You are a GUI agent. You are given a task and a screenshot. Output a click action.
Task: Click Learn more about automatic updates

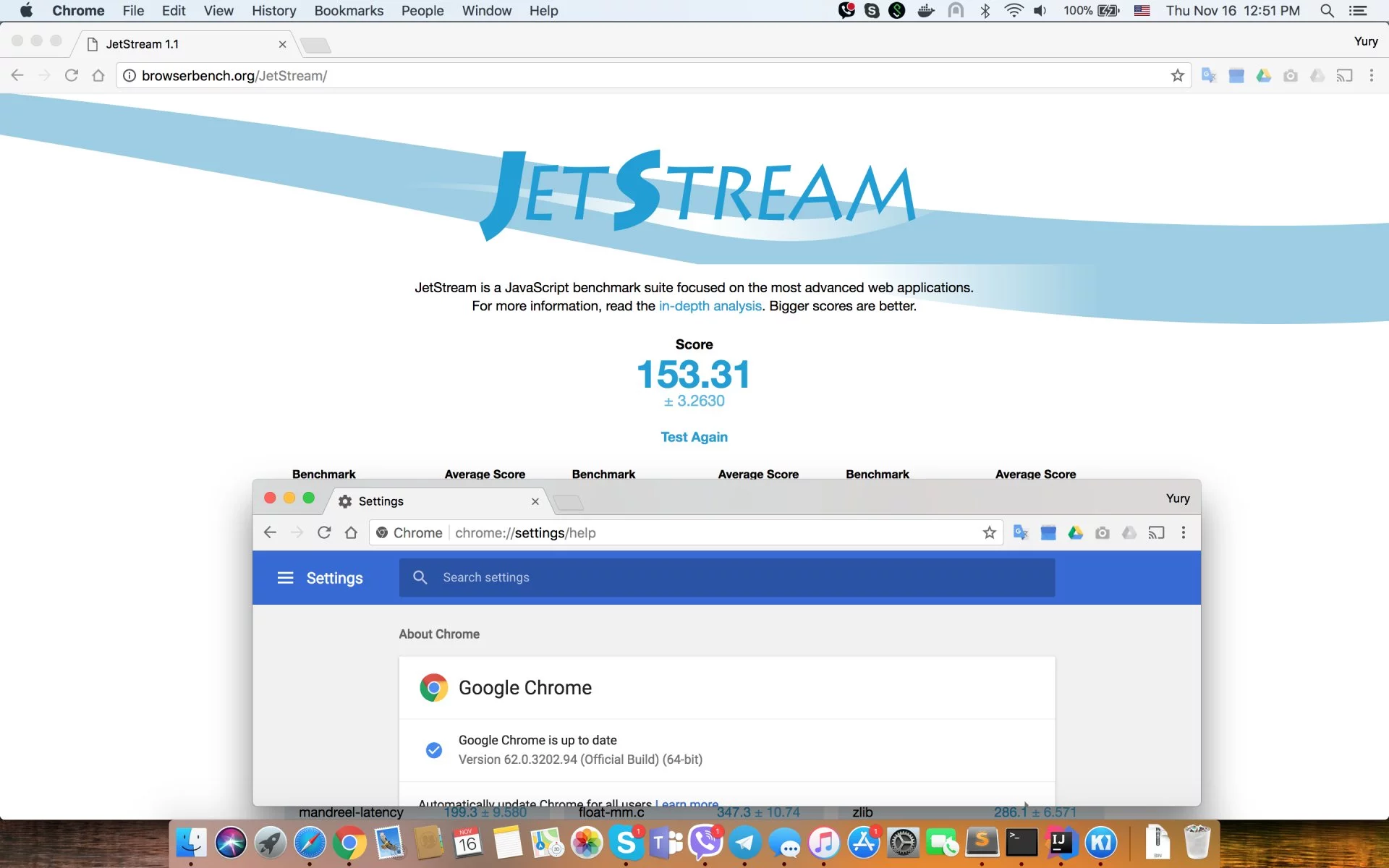(x=687, y=802)
